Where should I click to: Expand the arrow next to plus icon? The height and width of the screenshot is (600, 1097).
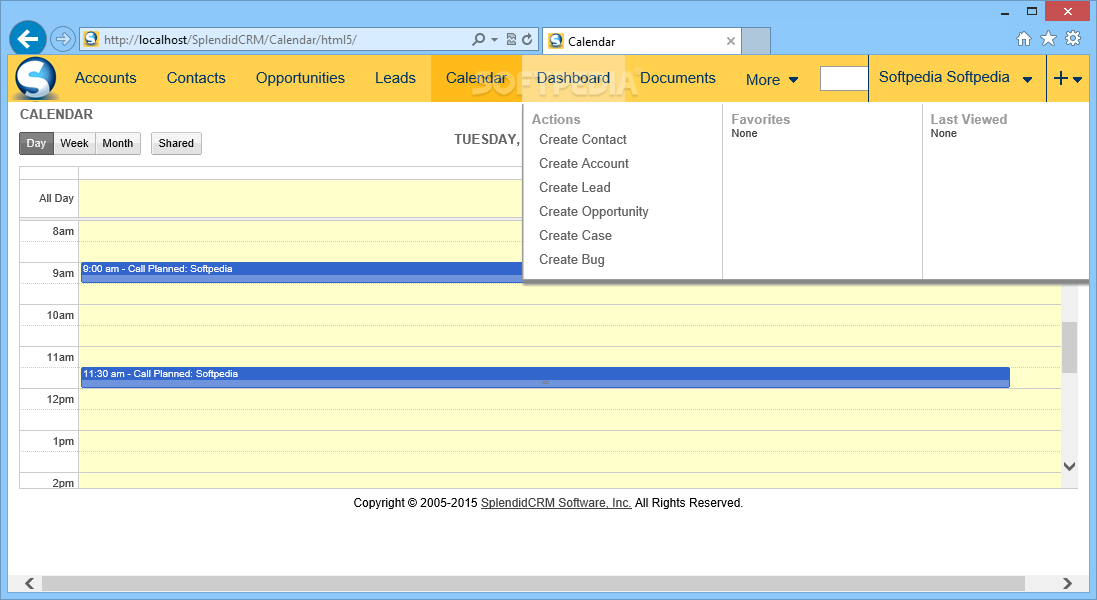tap(1077, 80)
